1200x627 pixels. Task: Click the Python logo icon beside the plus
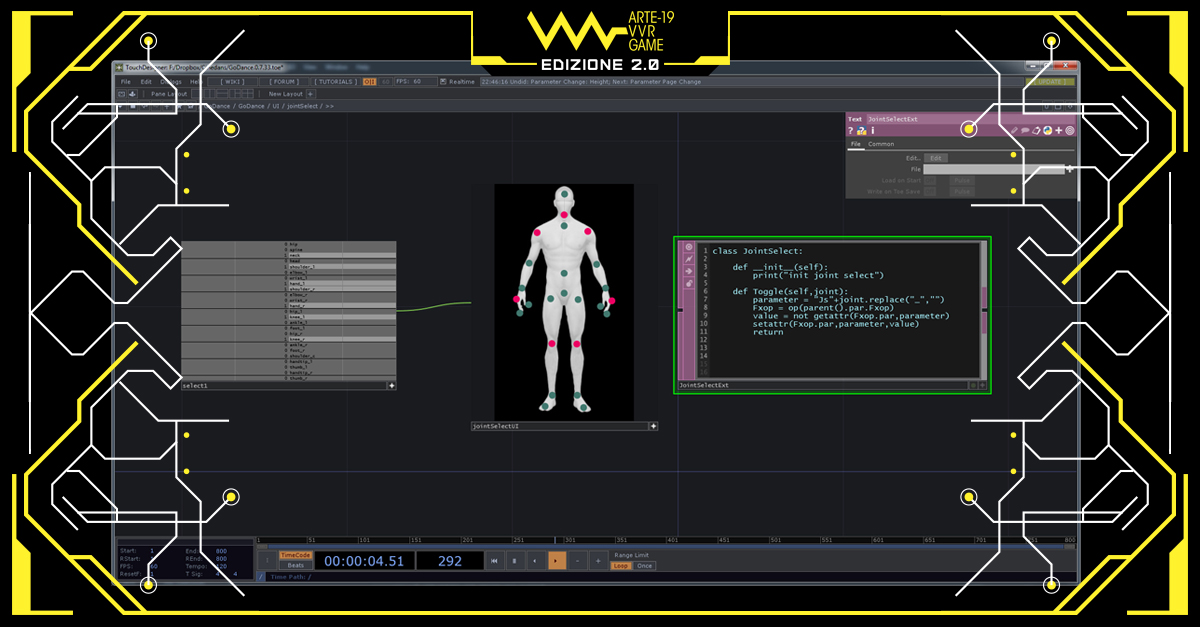[x=1047, y=130]
